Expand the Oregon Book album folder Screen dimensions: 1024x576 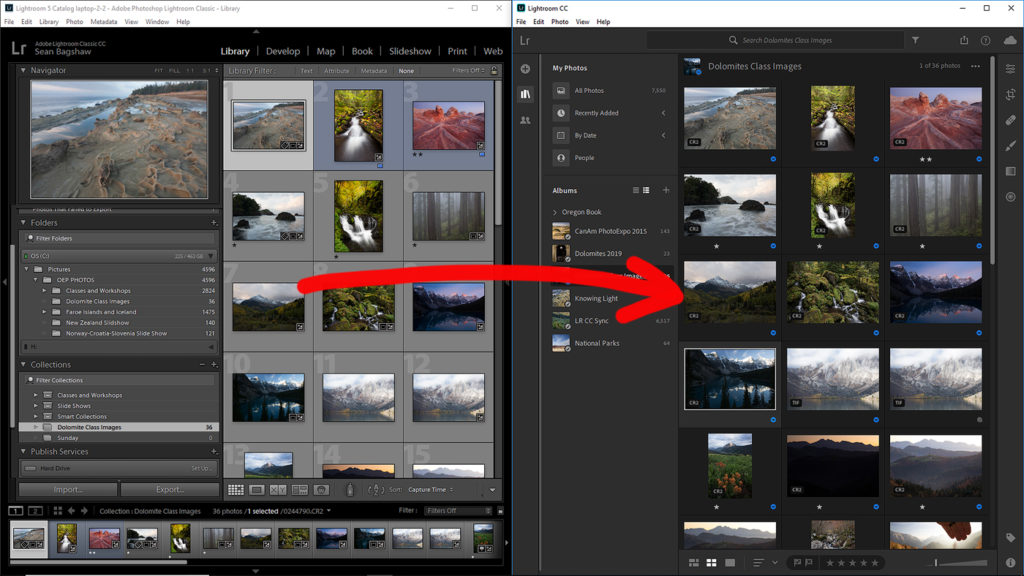[x=555, y=212]
